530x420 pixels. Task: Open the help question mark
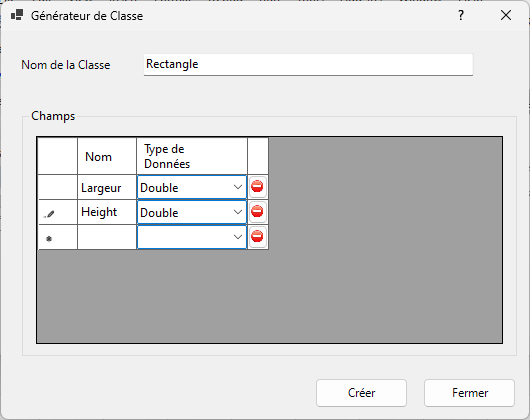coord(461,15)
